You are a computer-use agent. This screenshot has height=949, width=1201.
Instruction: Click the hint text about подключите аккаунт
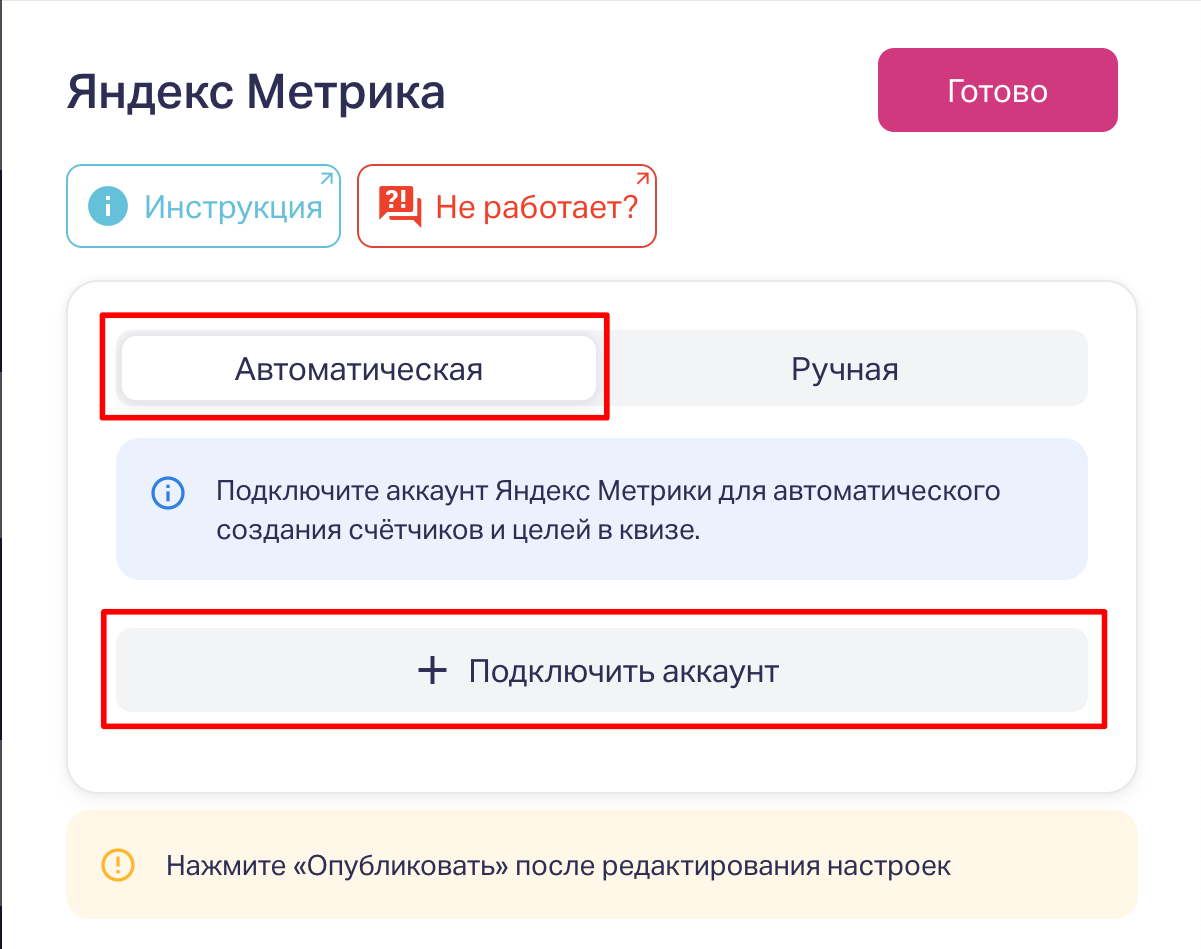[608, 492]
